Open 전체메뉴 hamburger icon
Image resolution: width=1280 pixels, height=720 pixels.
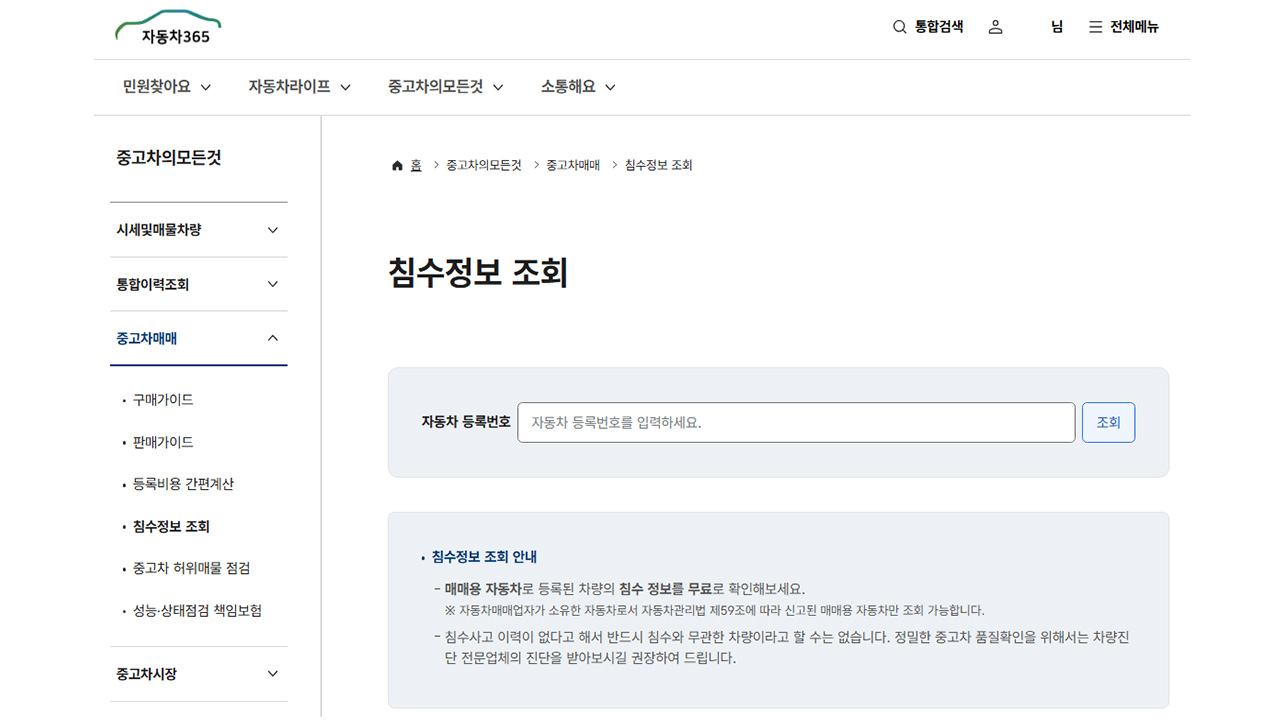click(1095, 27)
